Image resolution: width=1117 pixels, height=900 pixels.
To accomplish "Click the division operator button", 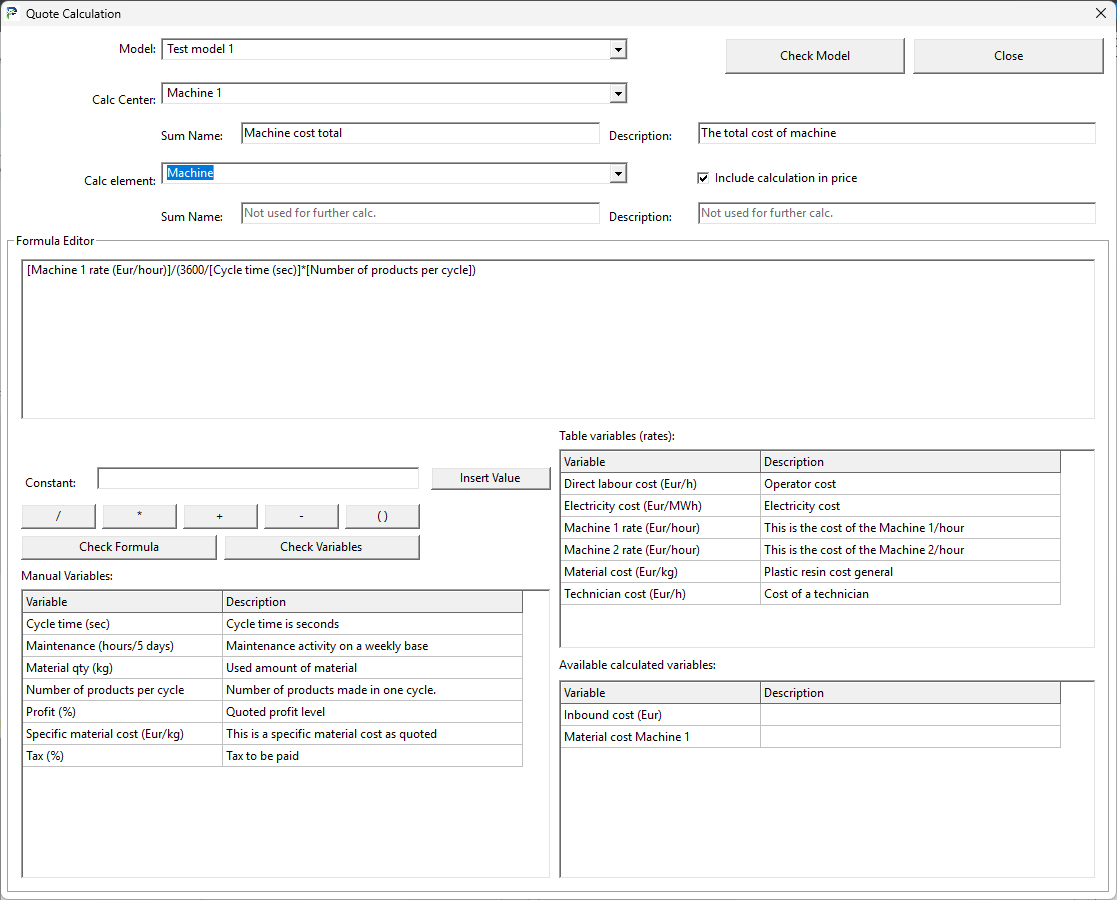I will click(59, 516).
